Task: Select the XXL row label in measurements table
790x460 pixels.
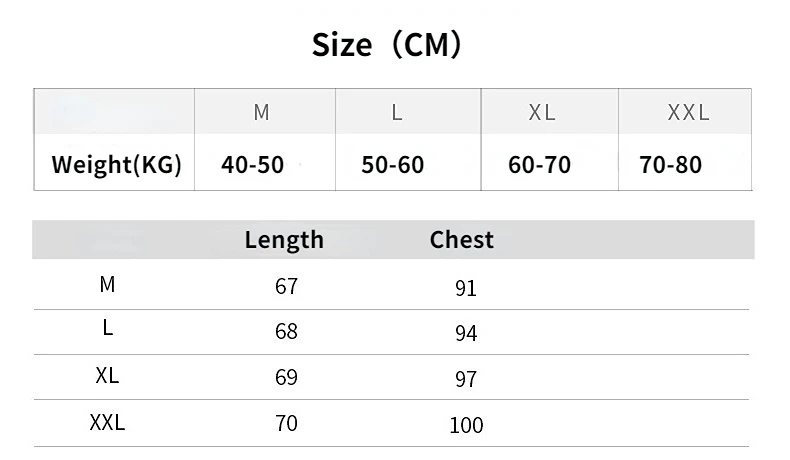Action: click(107, 422)
